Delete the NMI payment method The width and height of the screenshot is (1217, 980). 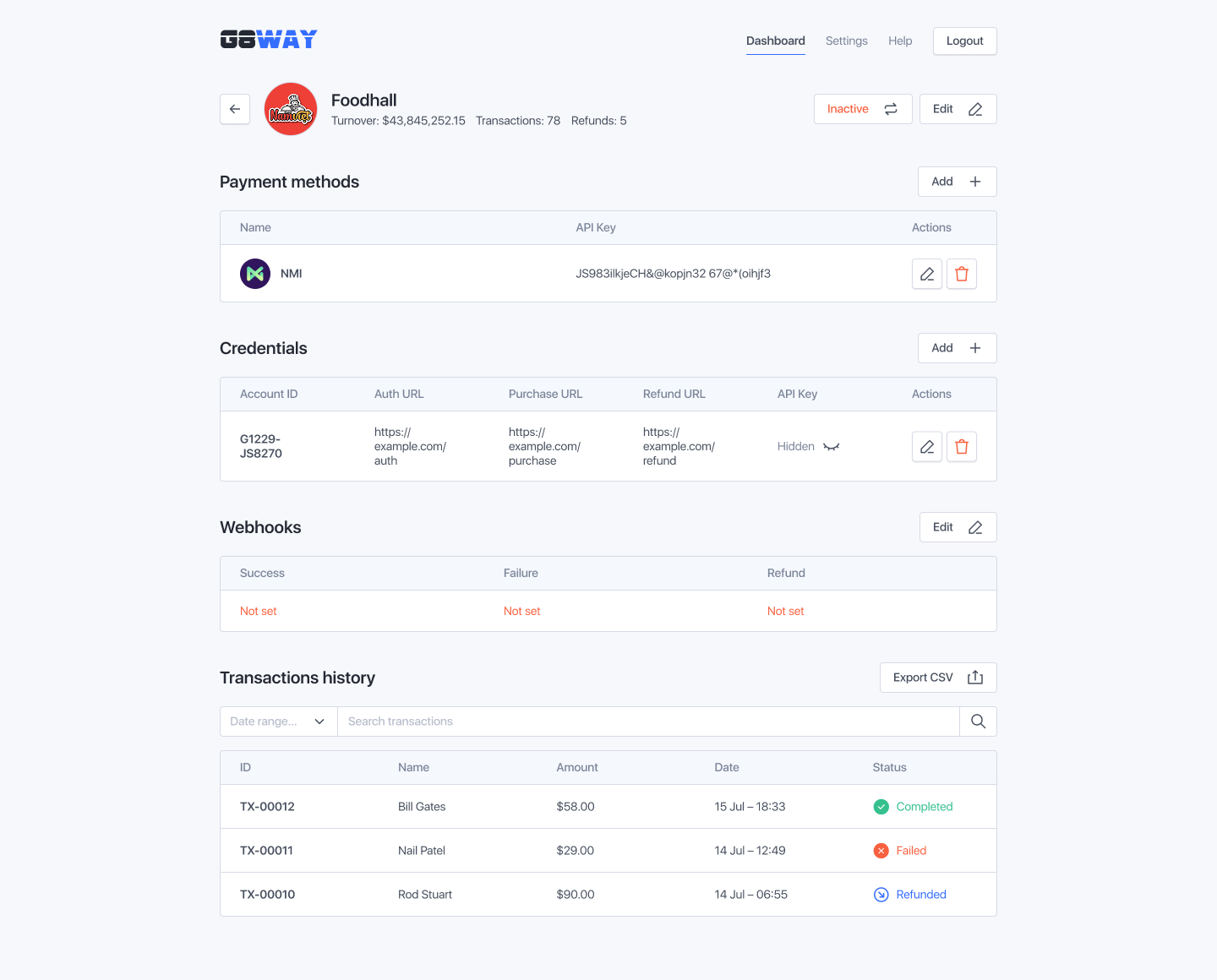962,274
